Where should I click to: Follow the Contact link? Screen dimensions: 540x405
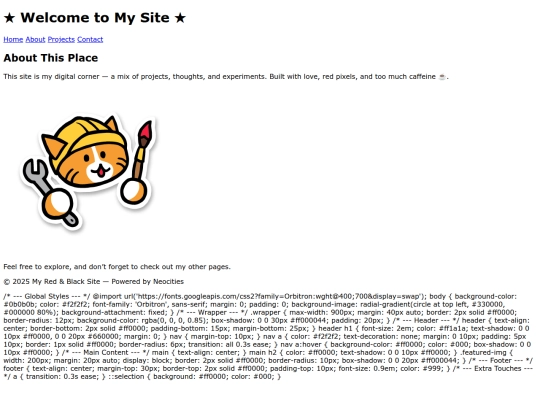[90, 39]
